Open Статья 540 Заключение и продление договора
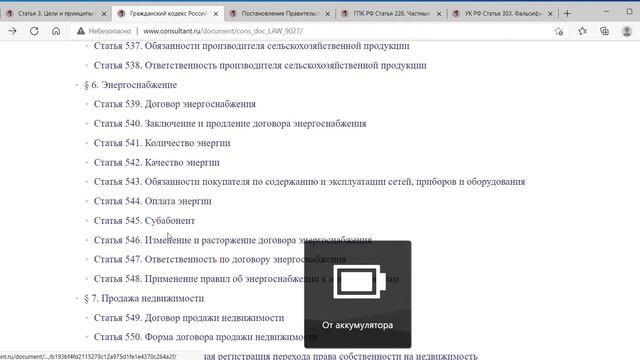The width and height of the screenshot is (640, 360). [230, 124]
